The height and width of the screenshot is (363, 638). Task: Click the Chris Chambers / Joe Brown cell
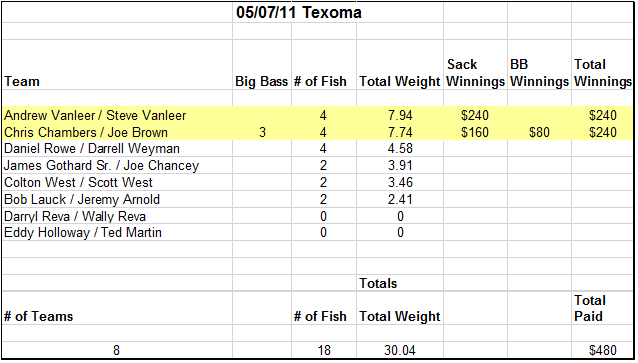tap(117, 132)
